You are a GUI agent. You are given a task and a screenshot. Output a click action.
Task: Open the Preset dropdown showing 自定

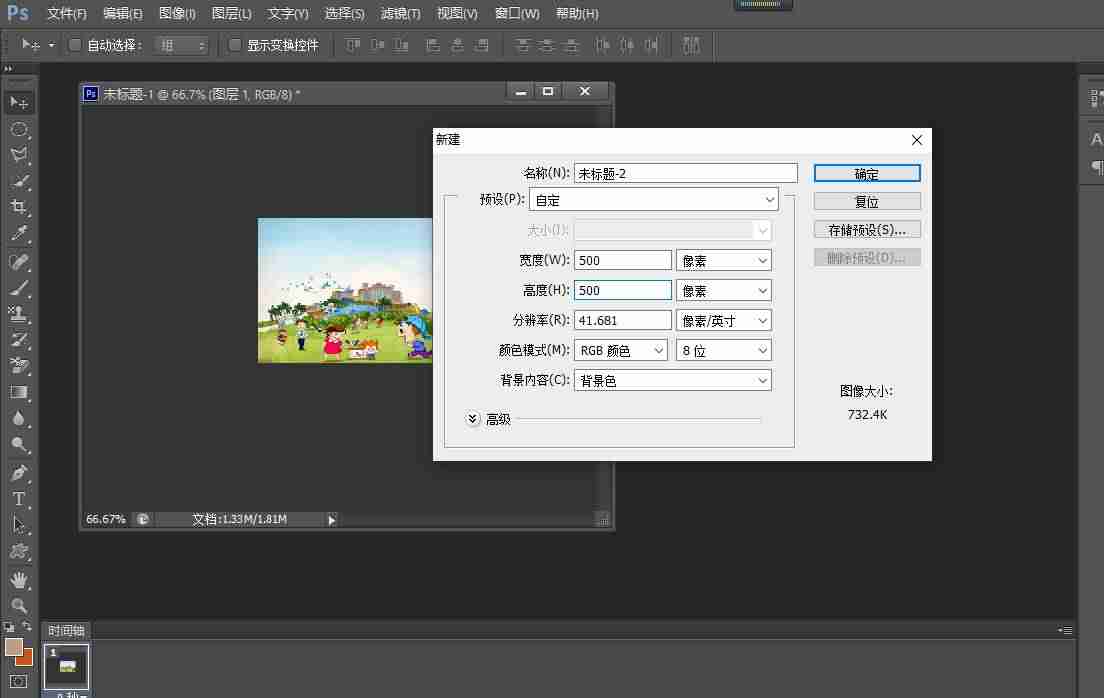pyautogui.click(x=653, y=200)
